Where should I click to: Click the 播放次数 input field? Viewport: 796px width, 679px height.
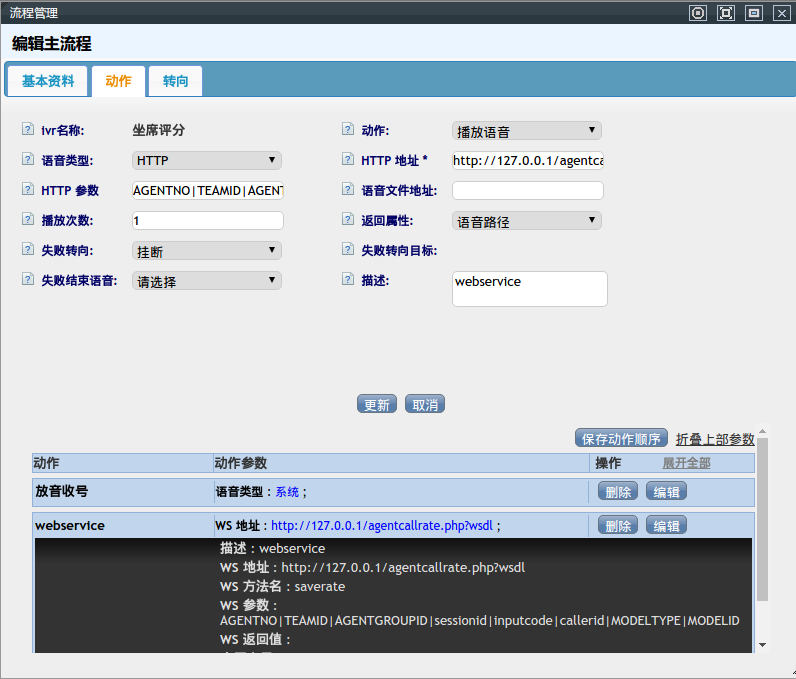[208, 220]
